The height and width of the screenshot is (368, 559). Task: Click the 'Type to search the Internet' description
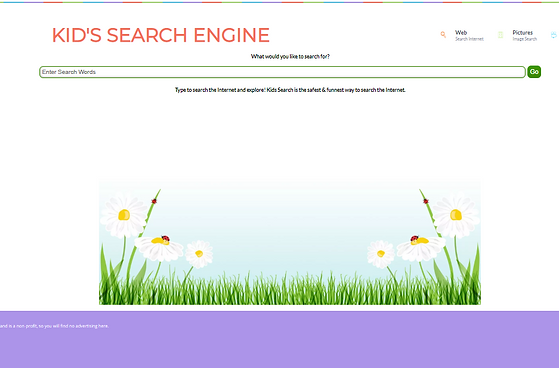(x=290, y=90)
